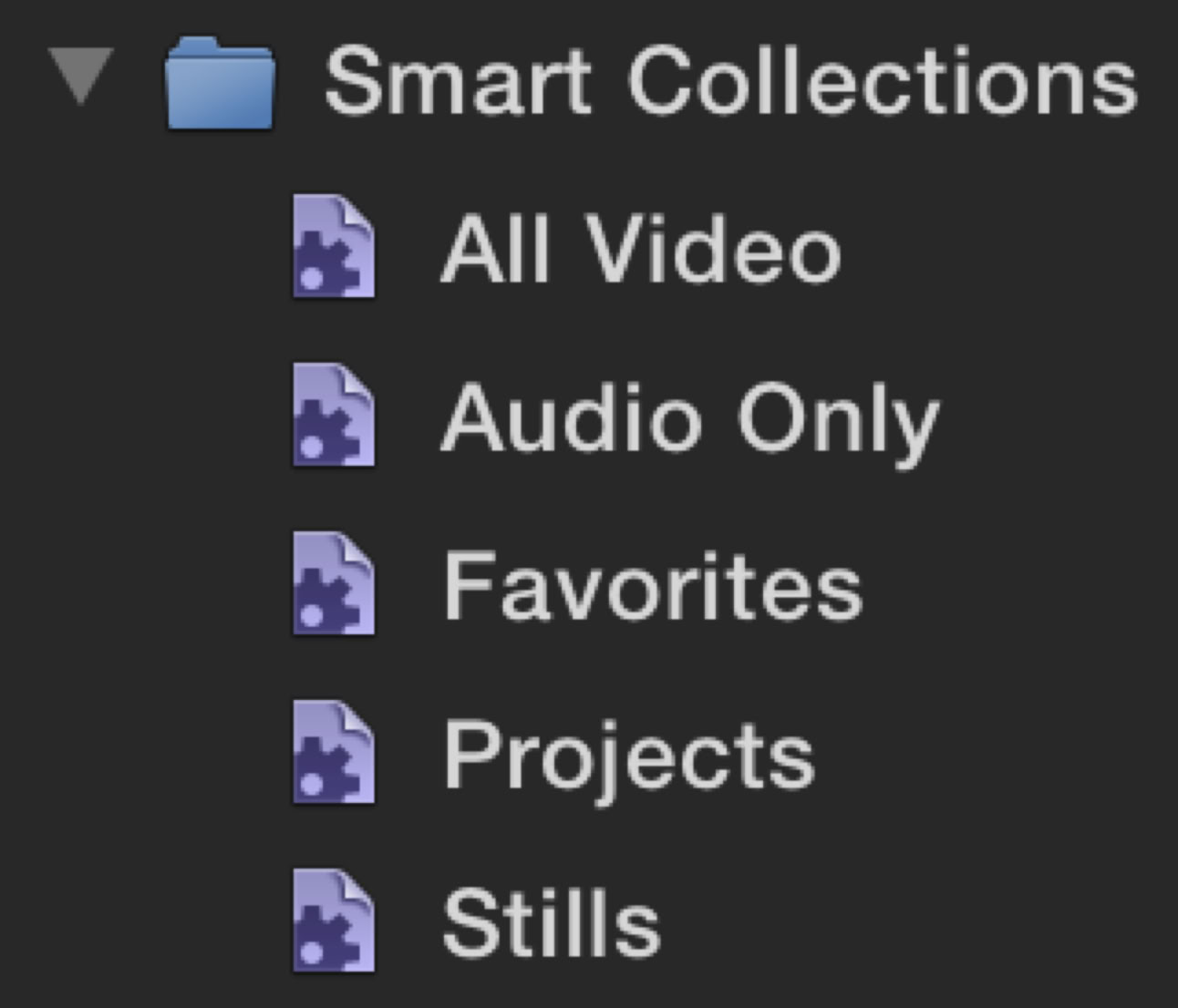Select the Stills collection label
Screen dimensions: 1178x1008
pyautogui.click(x=551, y=924)
